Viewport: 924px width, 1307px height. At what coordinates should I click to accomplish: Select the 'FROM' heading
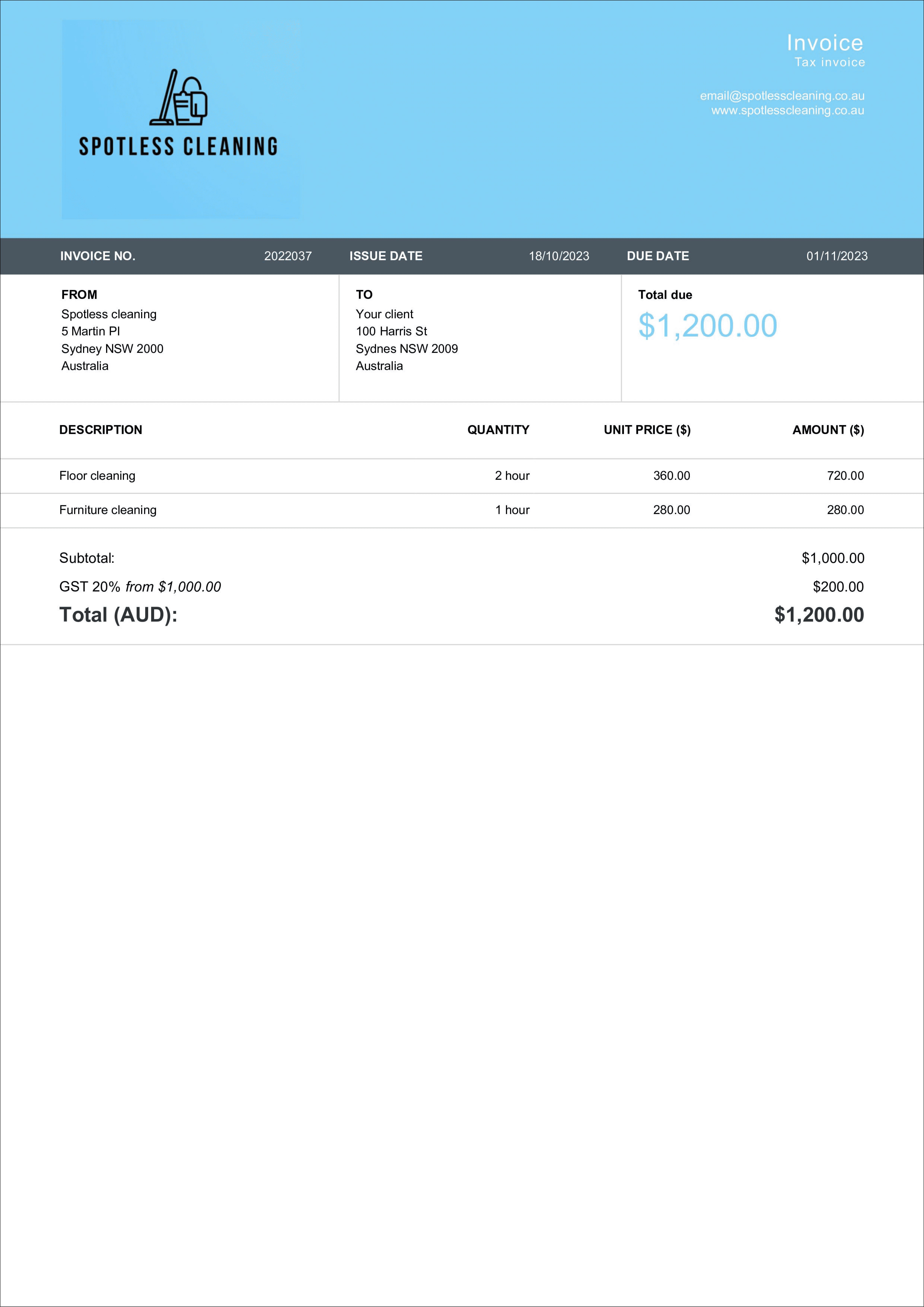79,295
